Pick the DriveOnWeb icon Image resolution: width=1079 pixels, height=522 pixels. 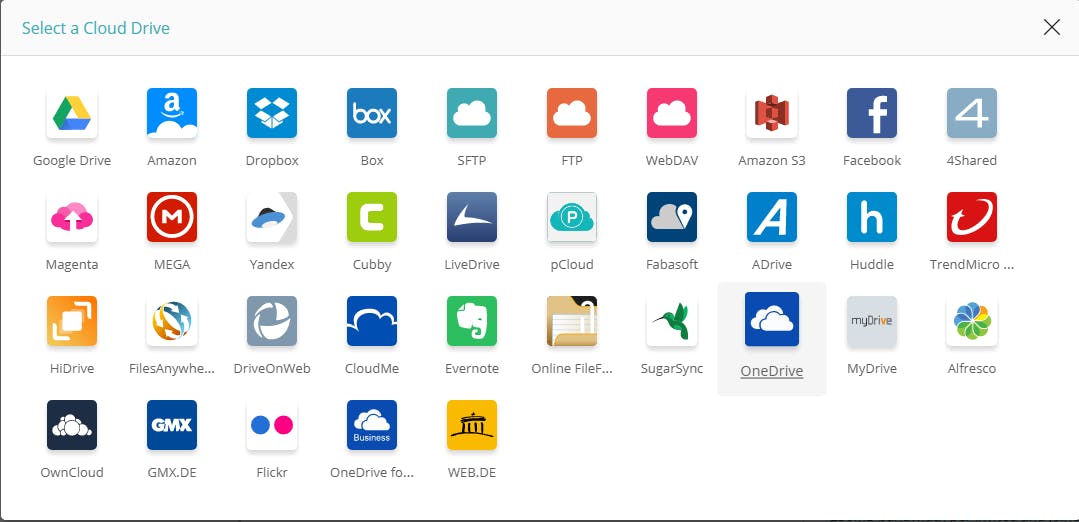pyautogui.click(x=272, y=320)
